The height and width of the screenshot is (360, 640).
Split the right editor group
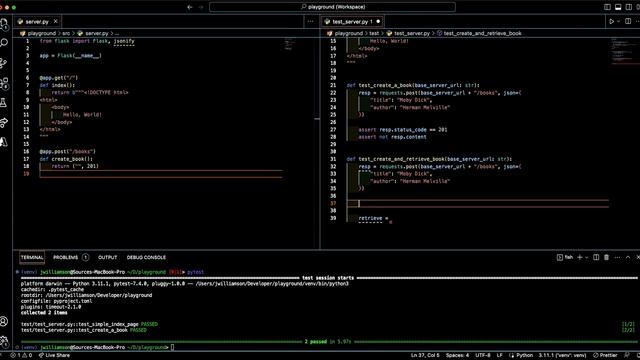tap(628, 21)
